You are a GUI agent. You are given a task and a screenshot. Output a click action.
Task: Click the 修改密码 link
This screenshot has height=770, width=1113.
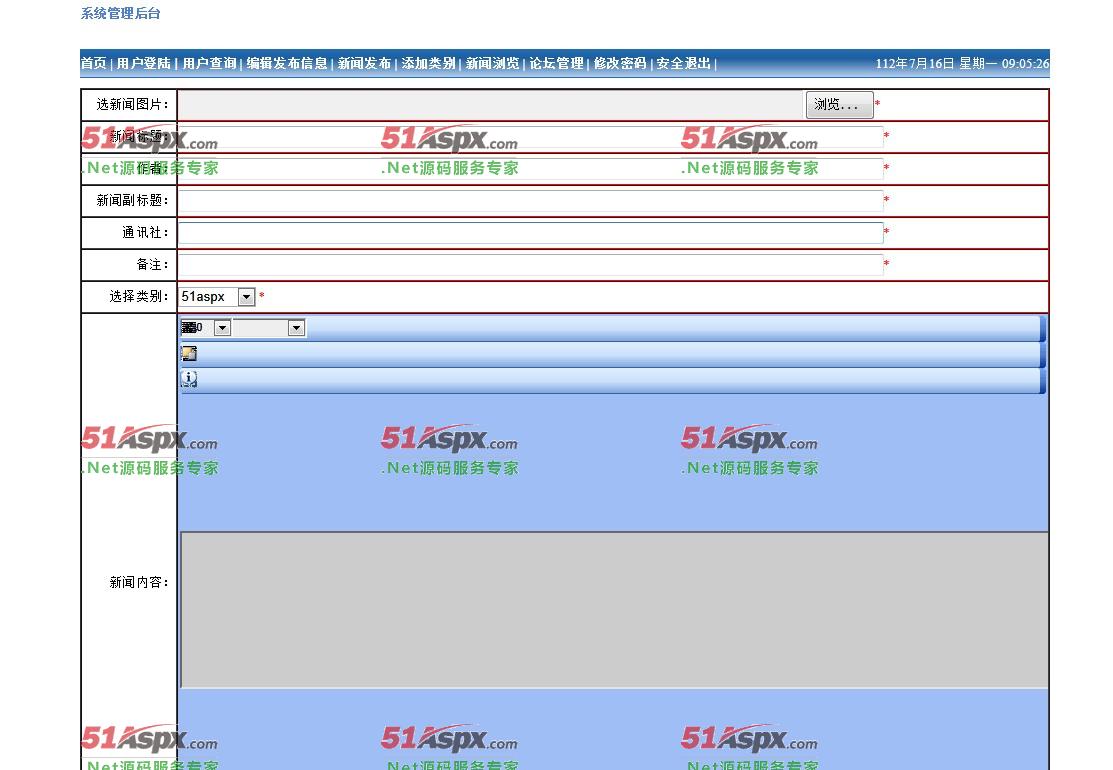(620, 63)
